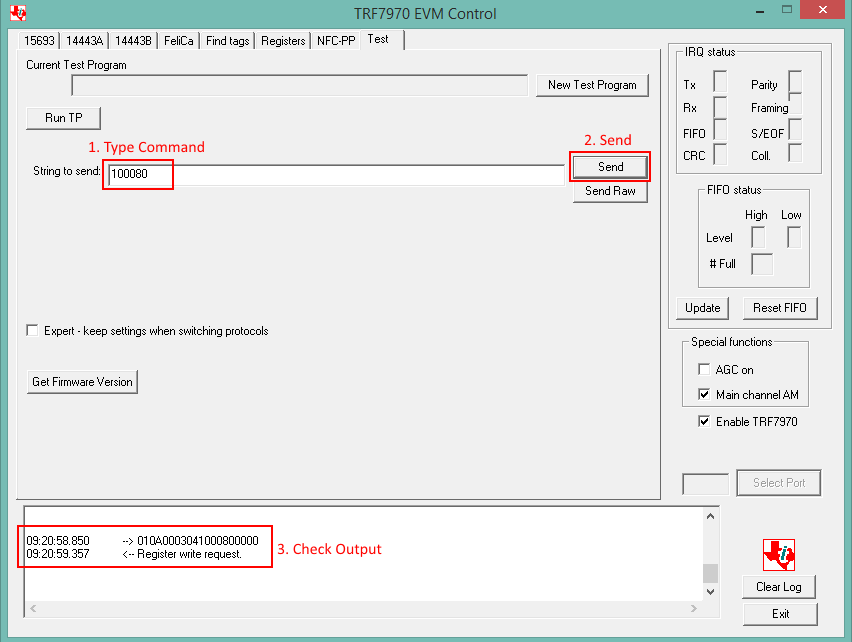This screenshot has height=642, width=852.
Task: Click the FIFO Level Low indicator
Action: pos(794,237)
